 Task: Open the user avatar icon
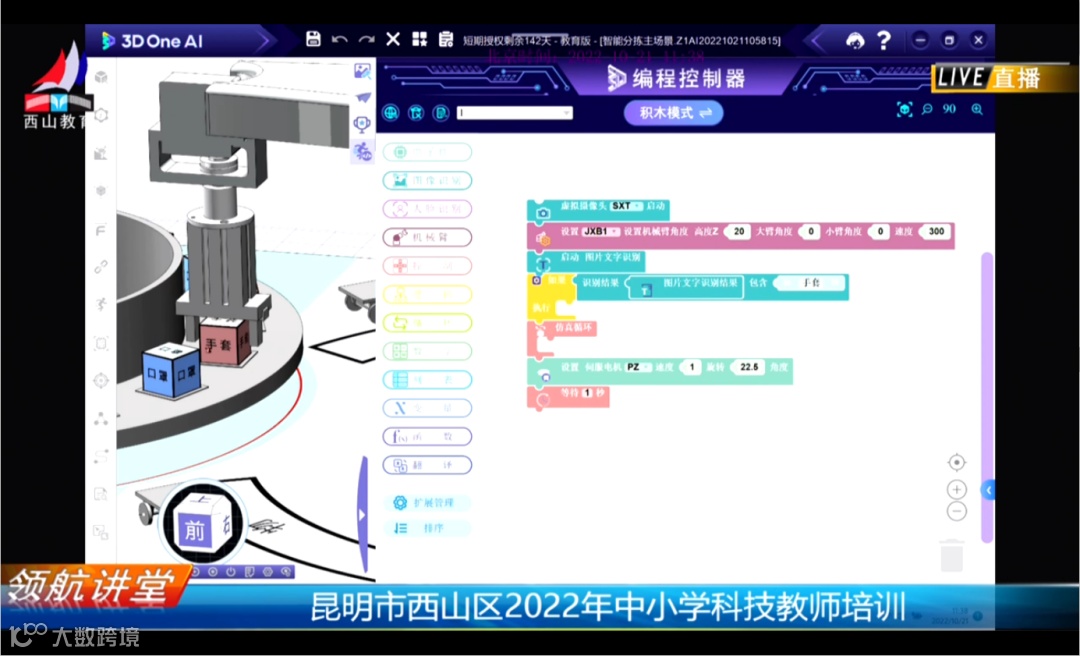(x=855, y=41)
